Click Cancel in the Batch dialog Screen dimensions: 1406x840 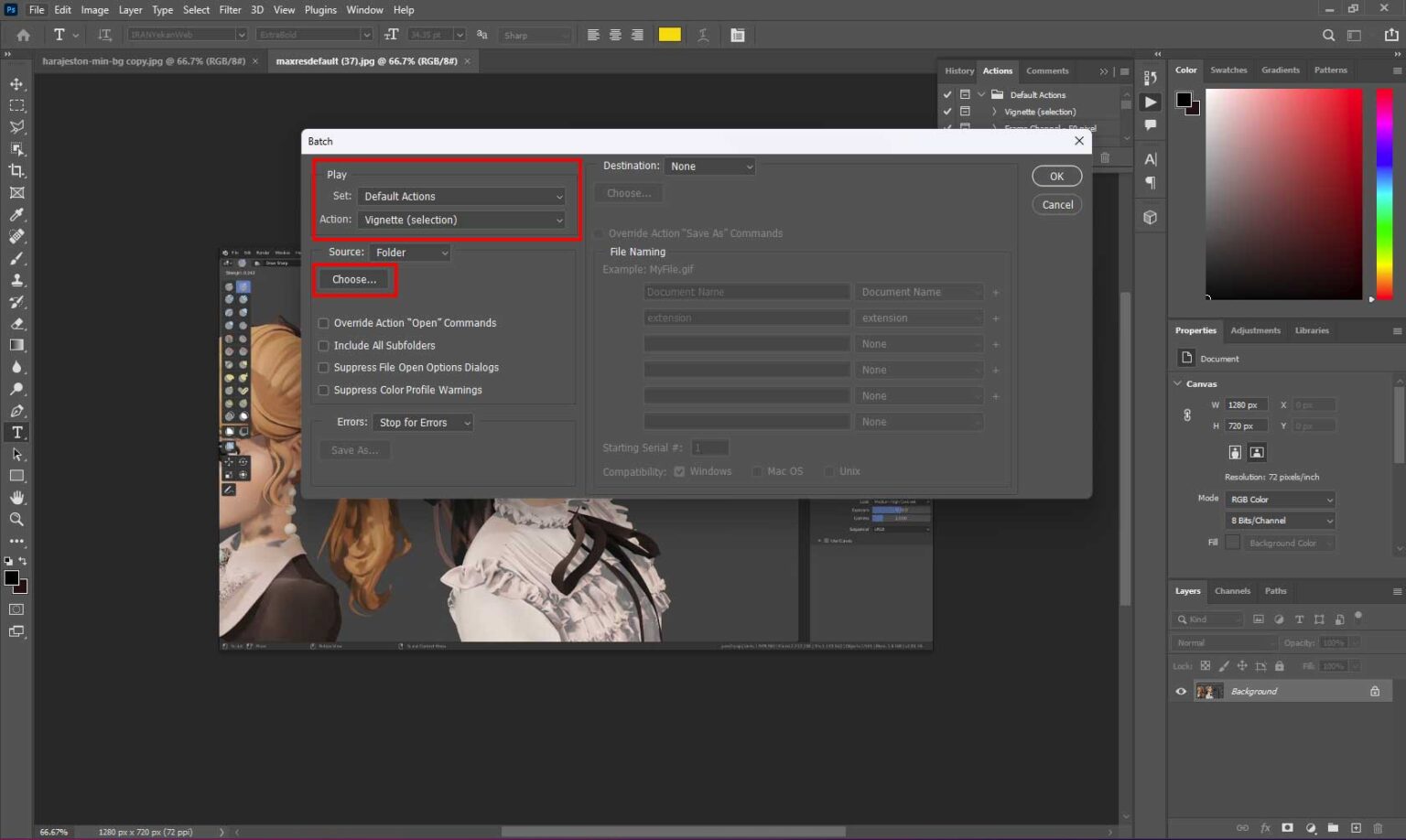coord(1056,205)
